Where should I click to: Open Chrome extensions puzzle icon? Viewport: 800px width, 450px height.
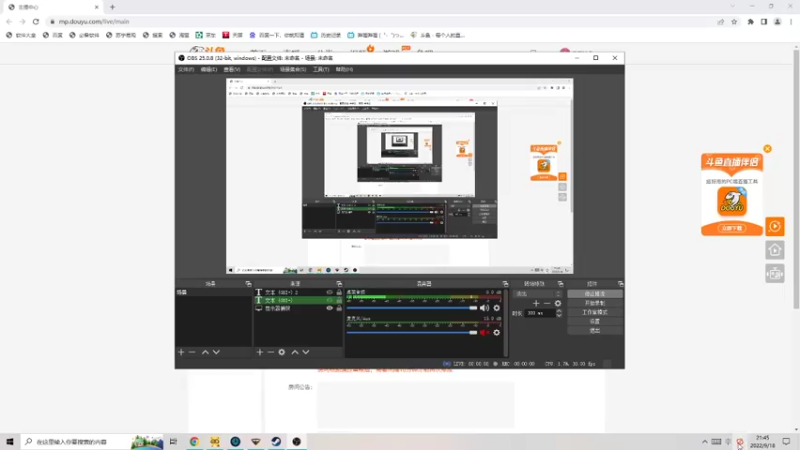pyautogui.click(x=751, y=21)
